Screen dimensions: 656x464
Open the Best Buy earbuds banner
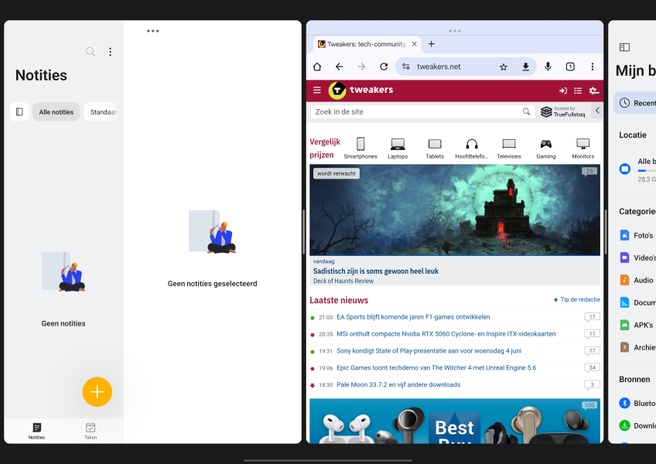(x=455, y=421)
